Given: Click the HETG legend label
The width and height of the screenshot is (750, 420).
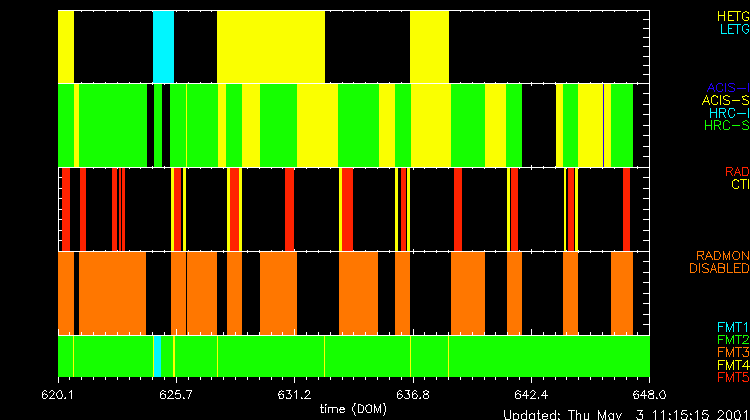Looking at the screenshot, I should [733, 17].
